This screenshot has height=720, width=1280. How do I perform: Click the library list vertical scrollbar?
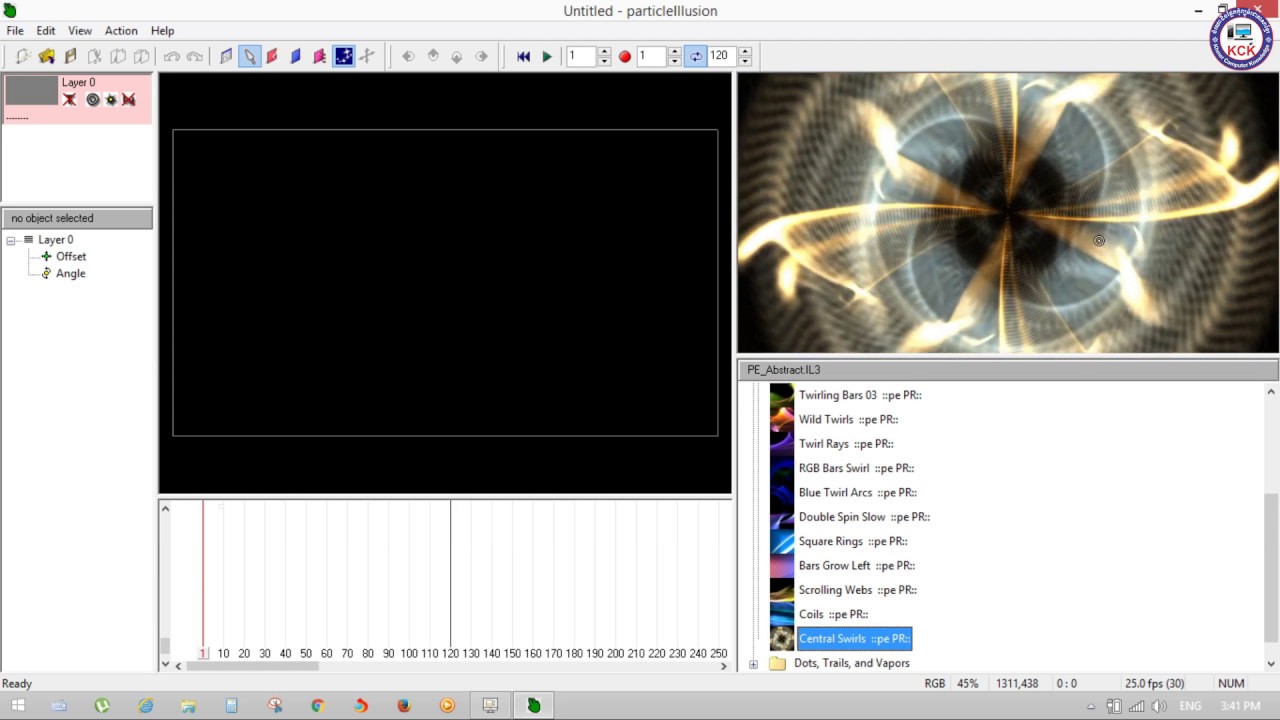tap(1271, 568)
